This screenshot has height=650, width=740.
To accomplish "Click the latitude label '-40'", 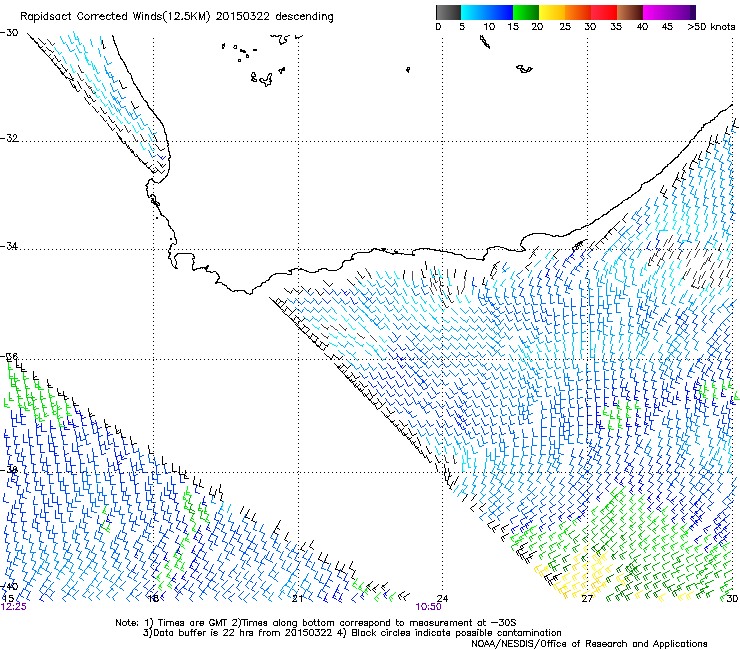I will click(x=9, y=586).
